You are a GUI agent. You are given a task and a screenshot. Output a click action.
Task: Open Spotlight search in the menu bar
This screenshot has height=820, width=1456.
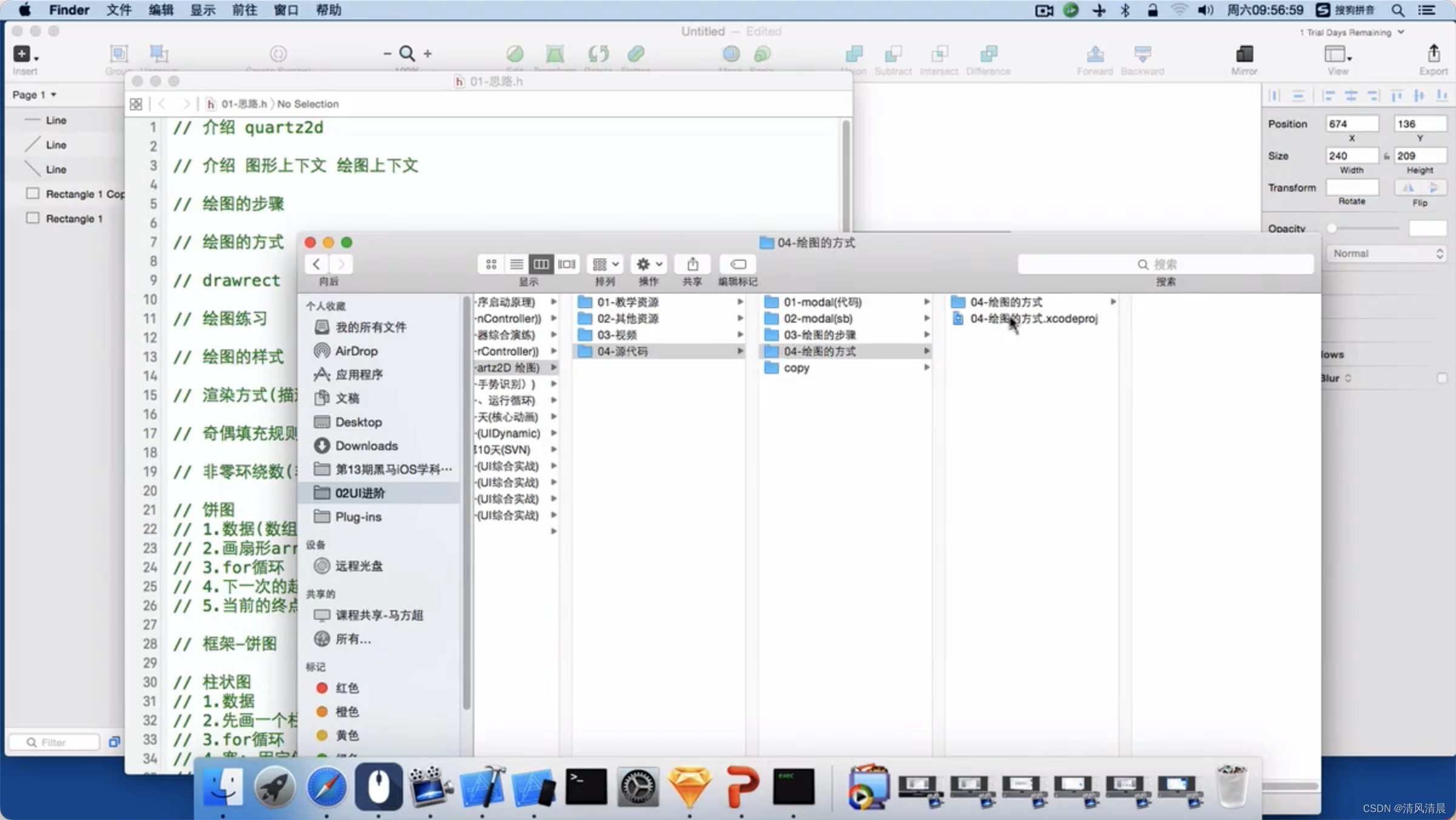(x=1398, y=10)
